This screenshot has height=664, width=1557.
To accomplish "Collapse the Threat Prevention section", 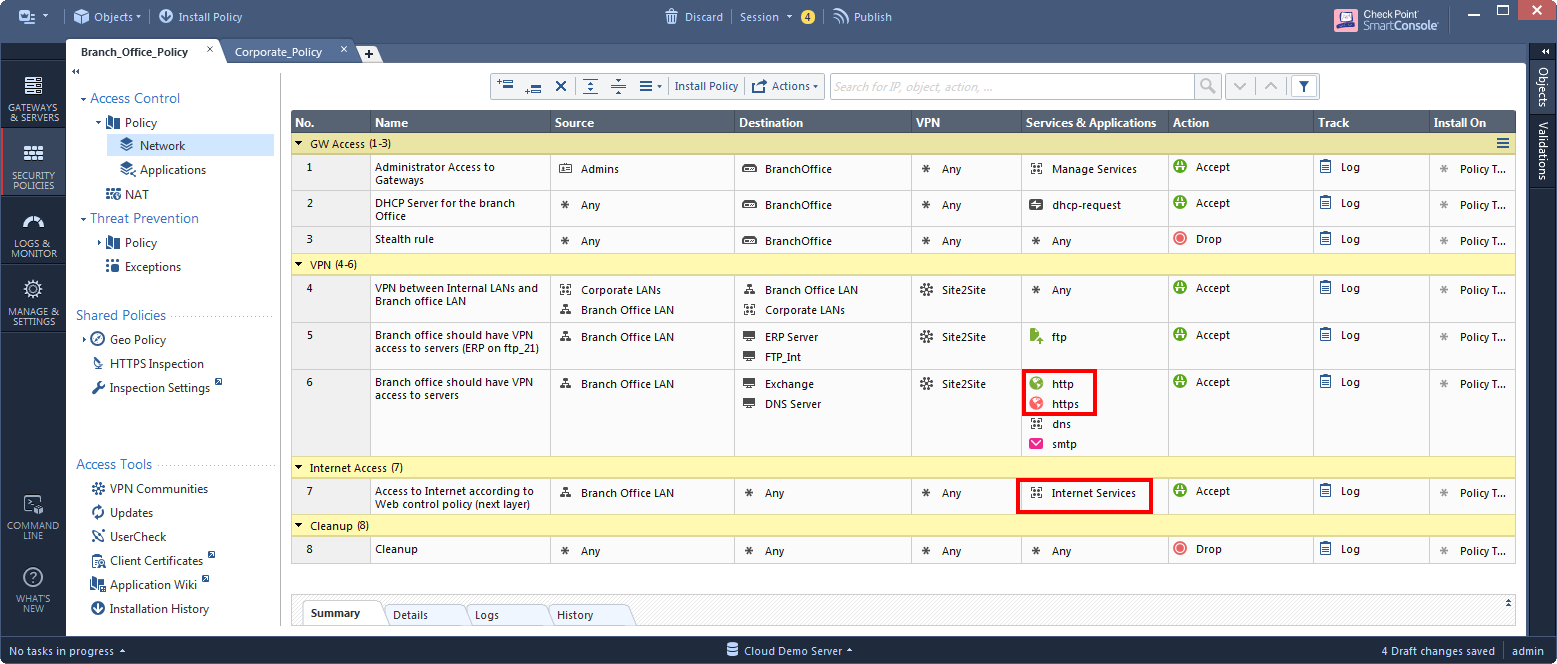I will point(83,219).
